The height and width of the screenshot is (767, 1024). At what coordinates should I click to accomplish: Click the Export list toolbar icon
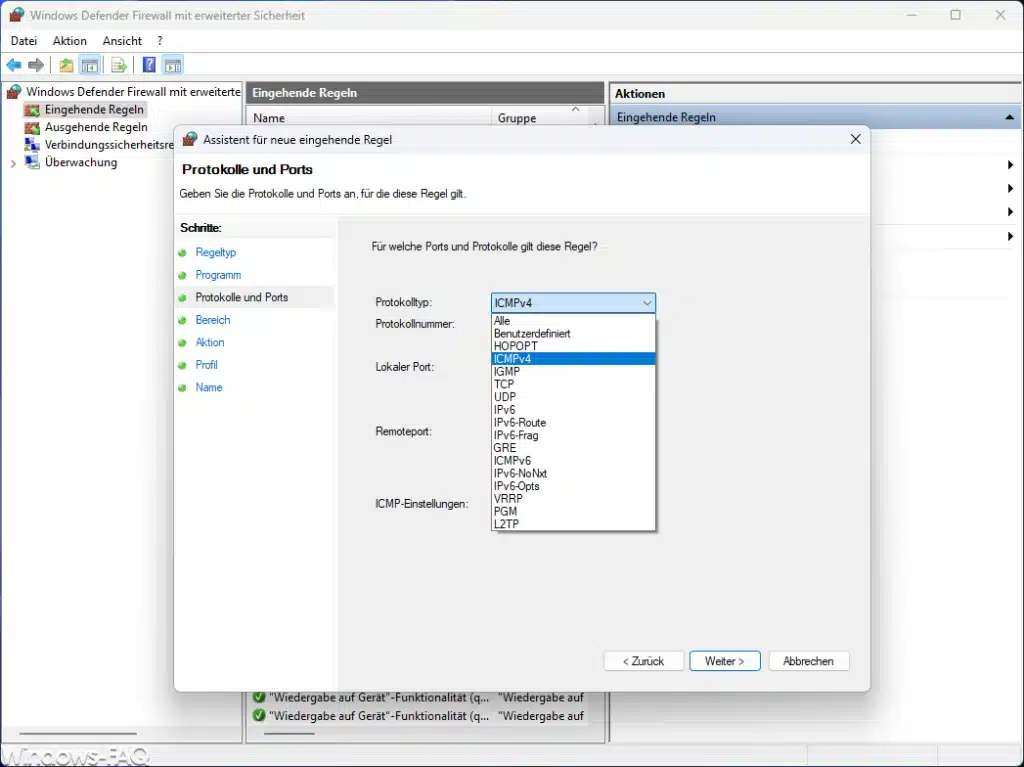[x=119, y=65]
